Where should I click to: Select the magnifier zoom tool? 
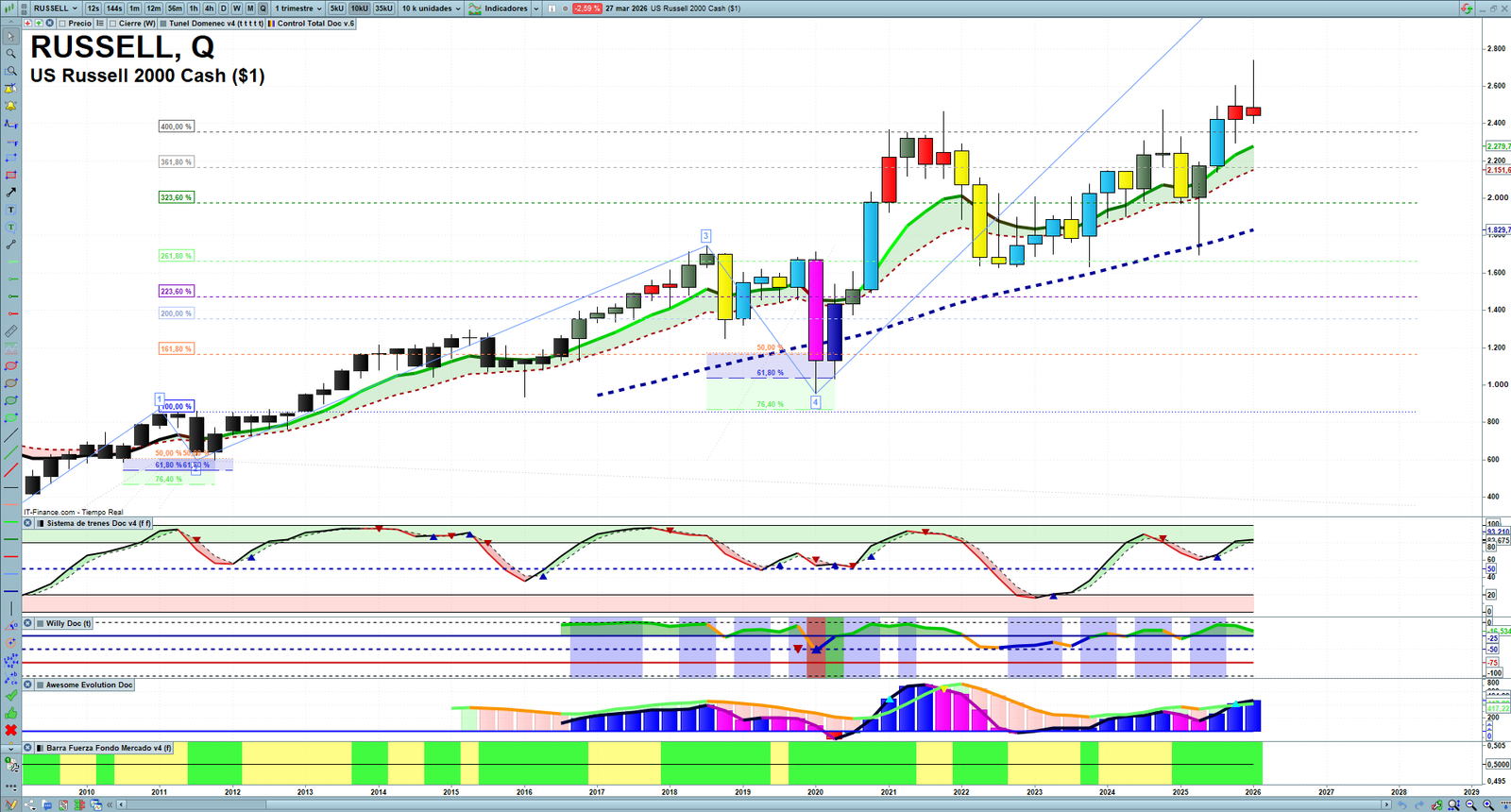[10, 54]
